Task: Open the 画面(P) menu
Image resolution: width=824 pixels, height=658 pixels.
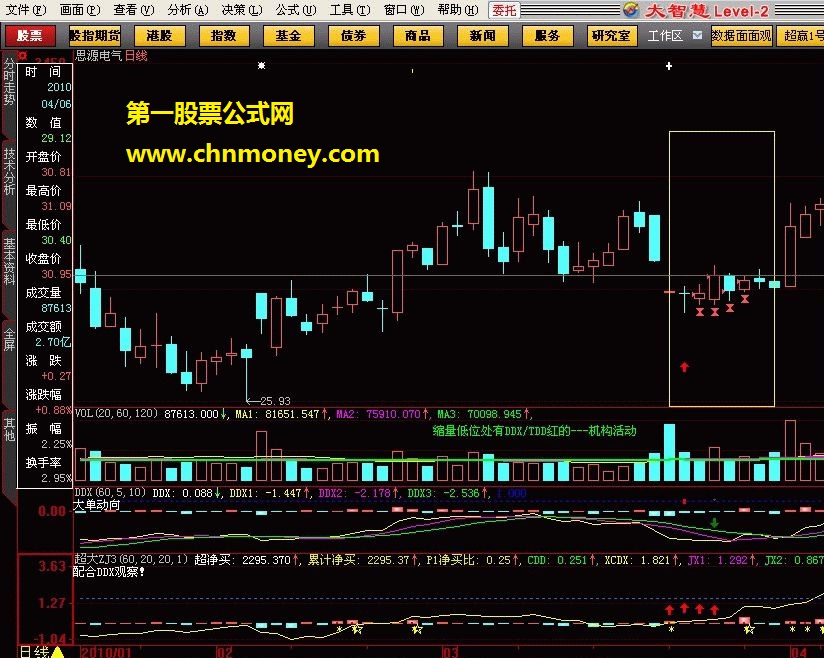Action: 80,9
